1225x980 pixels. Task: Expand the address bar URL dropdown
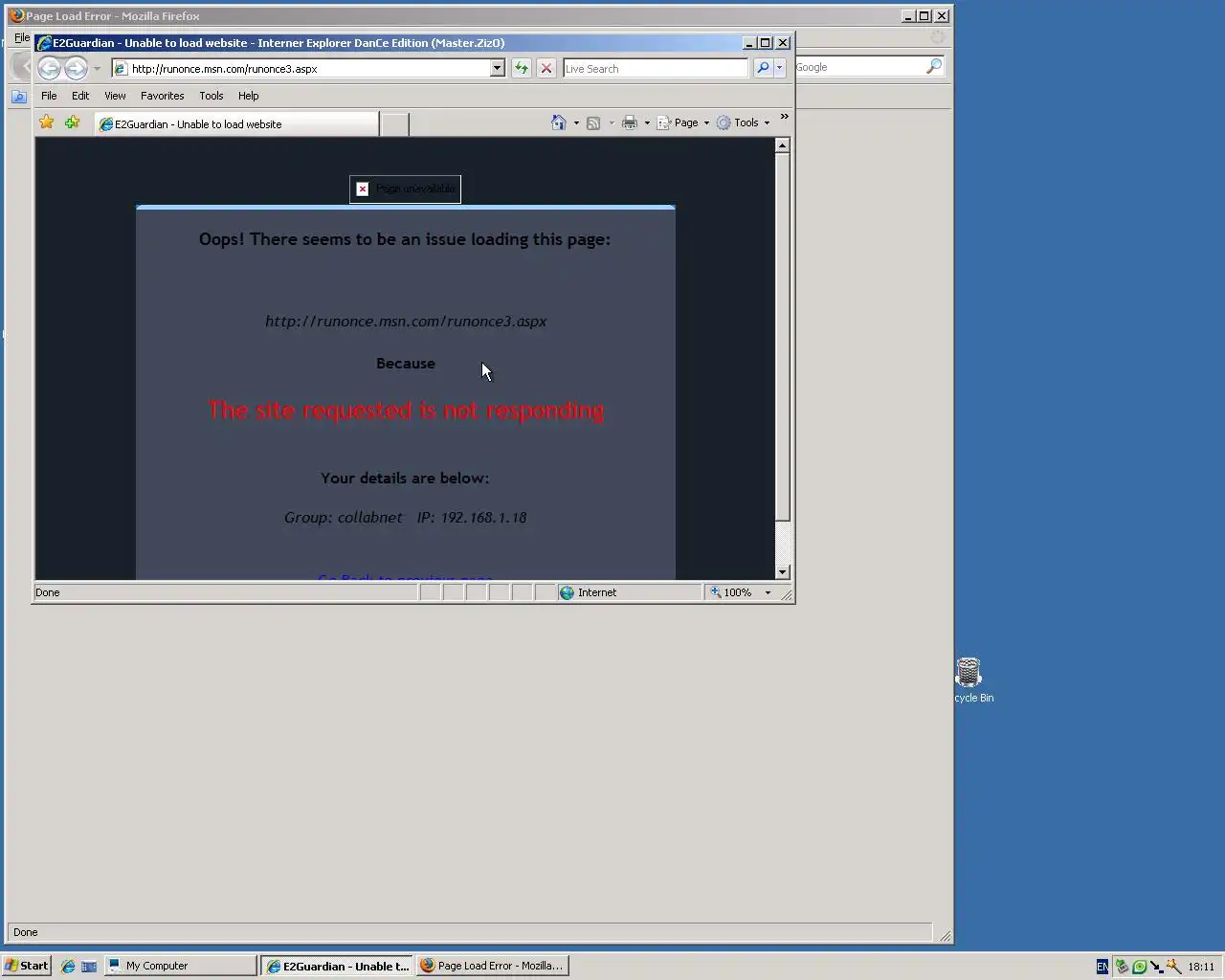[498, 68]
